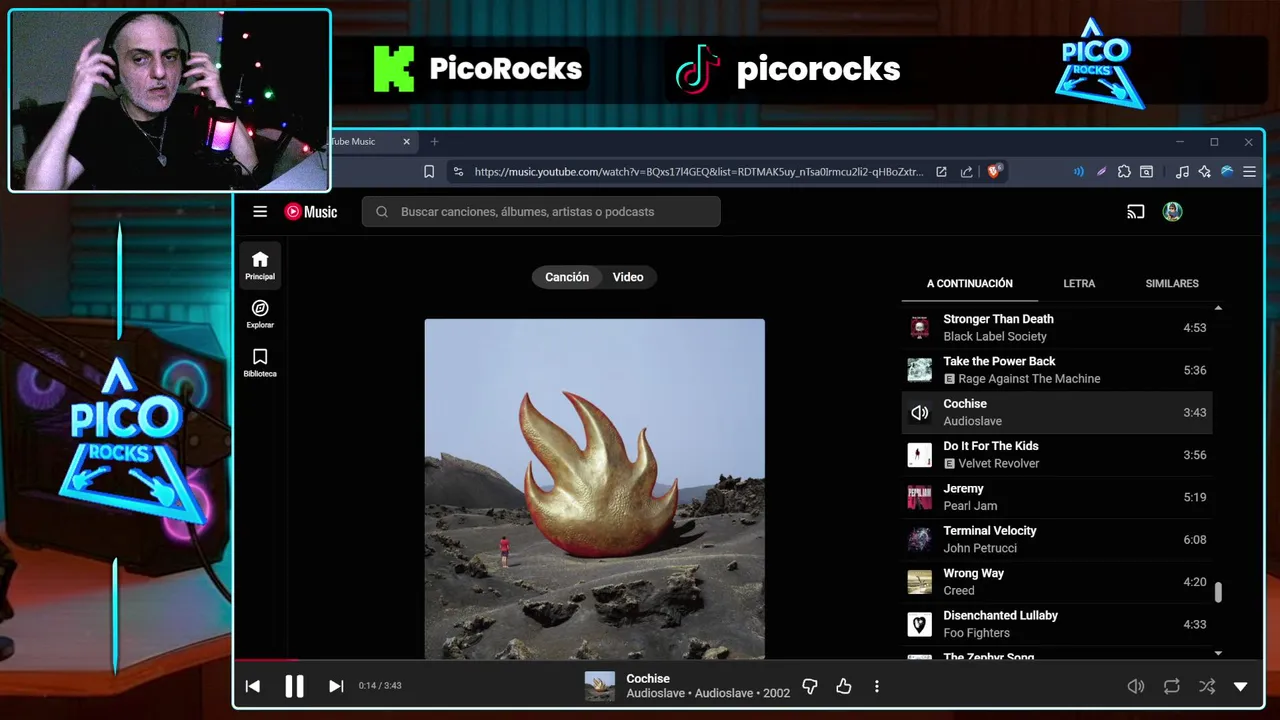Open the account avatar menu
1280x720 pixels.
coord(1173,211)
